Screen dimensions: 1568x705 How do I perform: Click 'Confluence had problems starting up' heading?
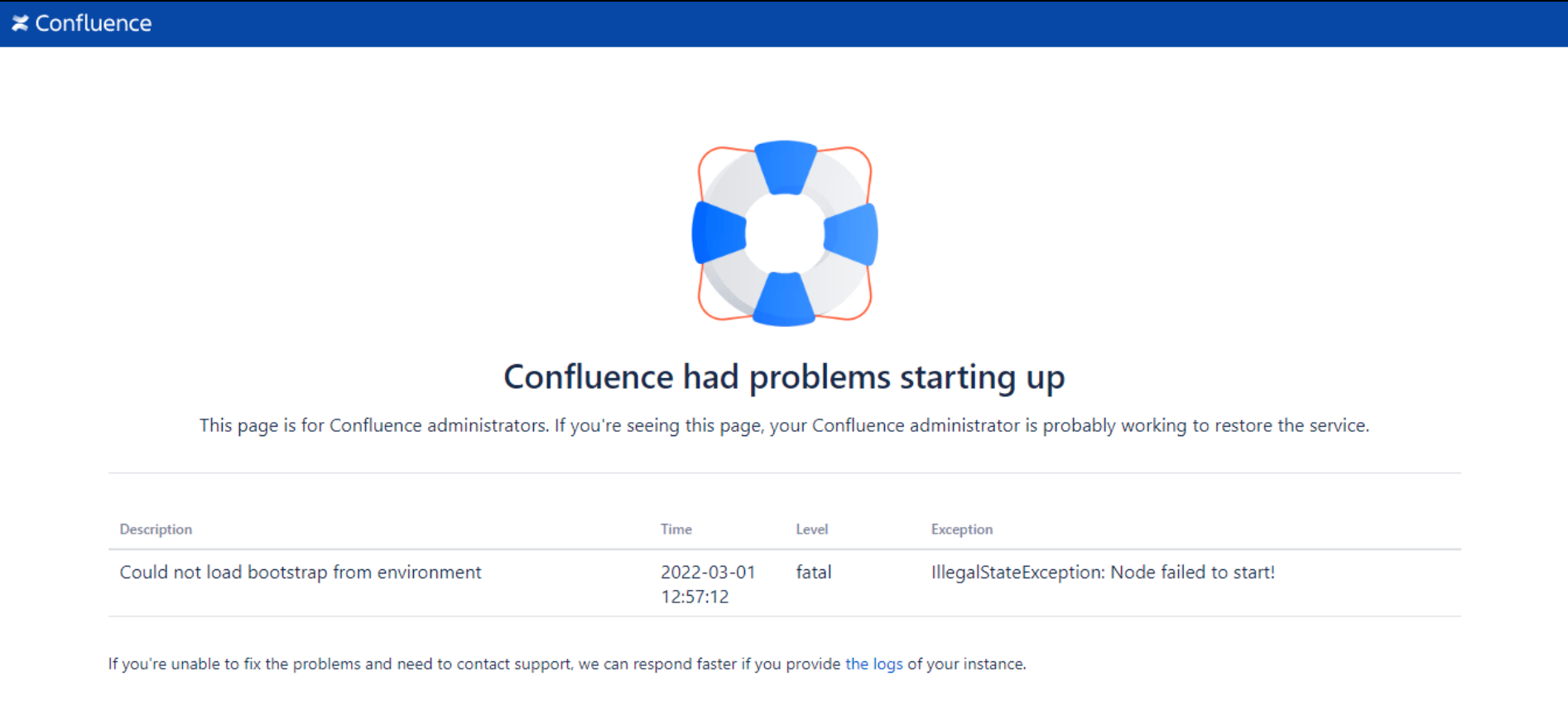(x=784, y=377)
